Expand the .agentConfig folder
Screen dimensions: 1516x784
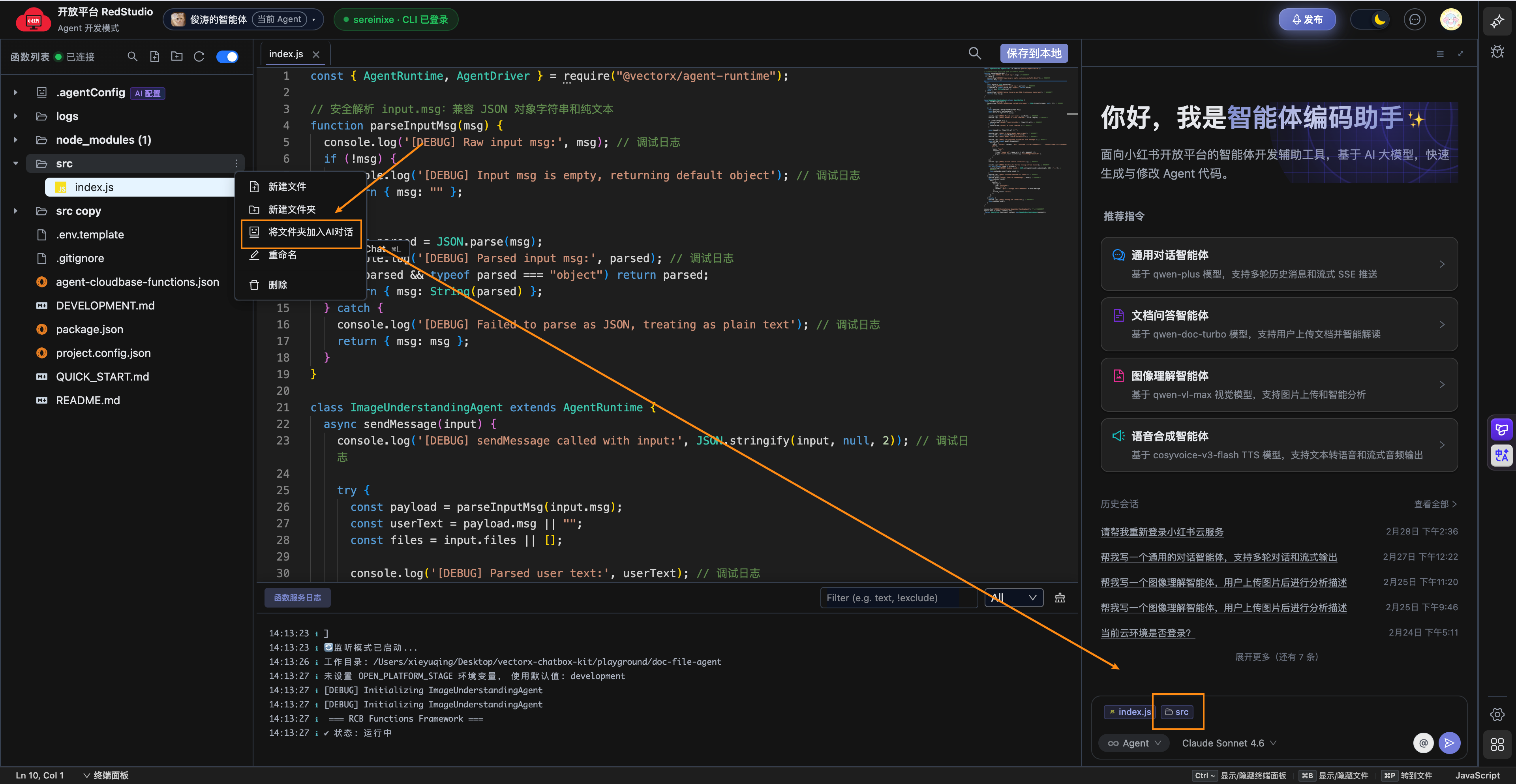(16, 92)
